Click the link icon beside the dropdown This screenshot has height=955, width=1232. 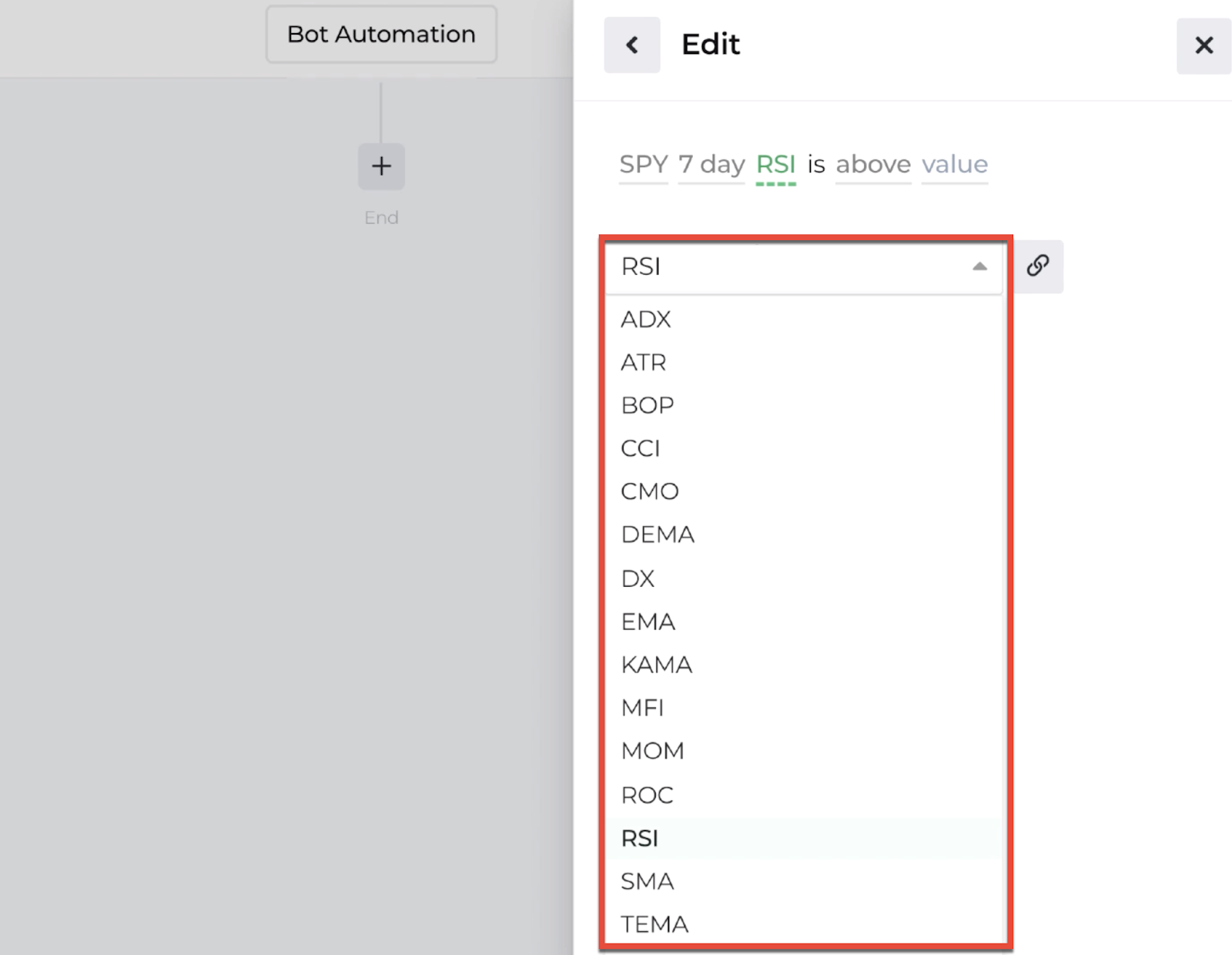1038,266
